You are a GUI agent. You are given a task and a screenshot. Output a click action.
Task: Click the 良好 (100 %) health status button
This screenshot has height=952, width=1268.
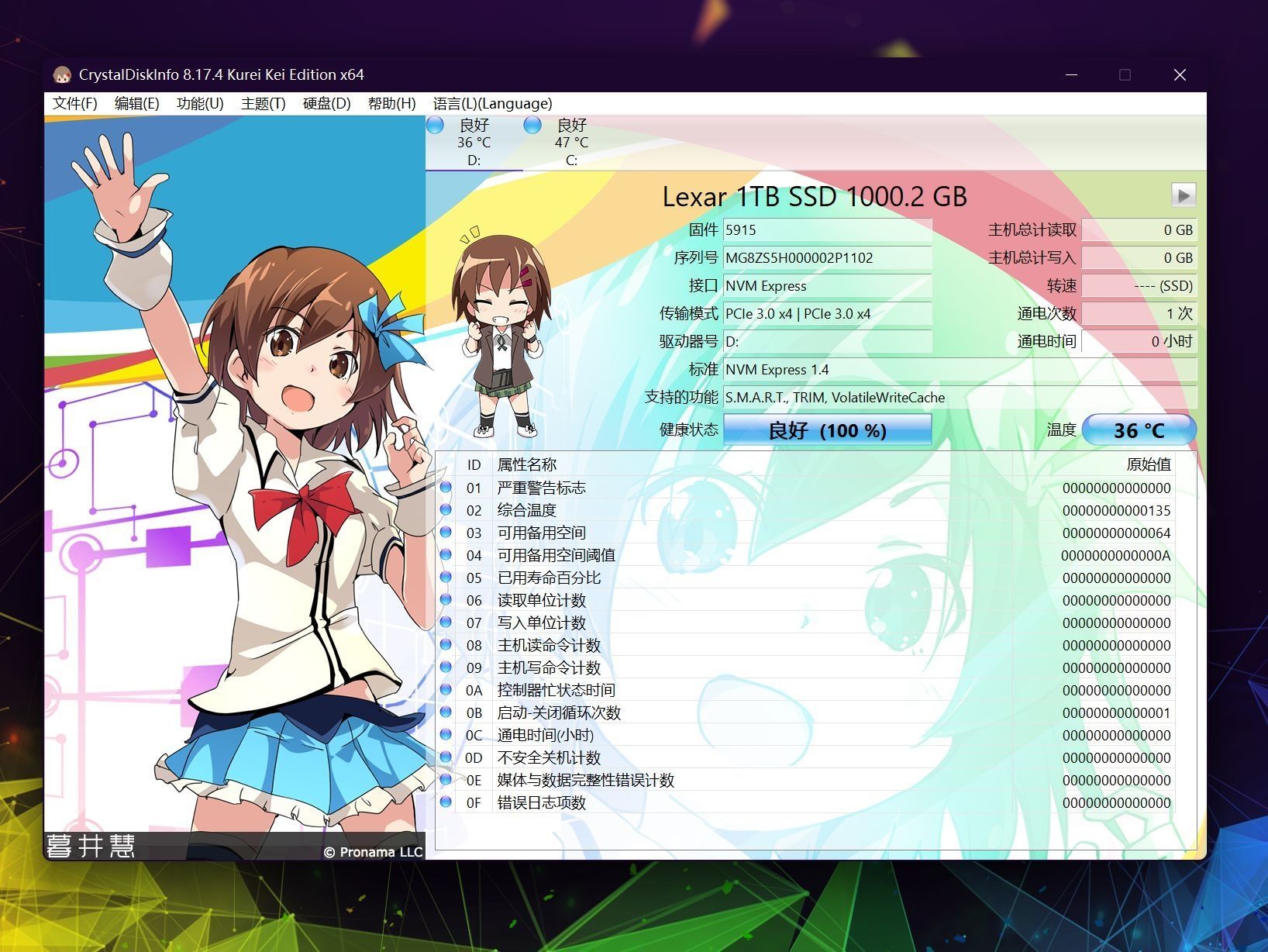[x=827, y=430]
